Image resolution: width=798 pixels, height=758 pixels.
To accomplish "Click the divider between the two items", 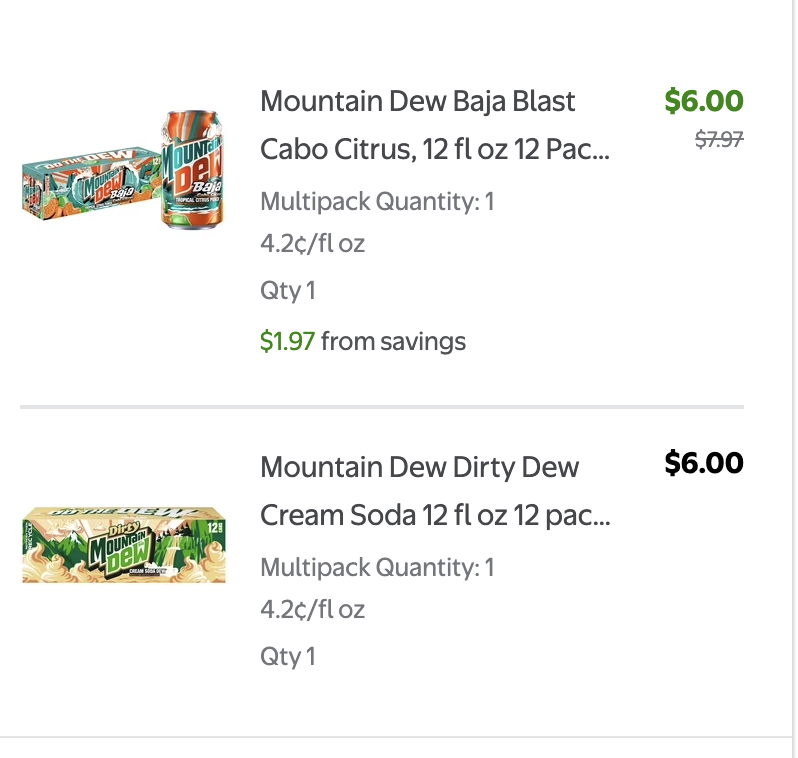I will pos(382,407).
